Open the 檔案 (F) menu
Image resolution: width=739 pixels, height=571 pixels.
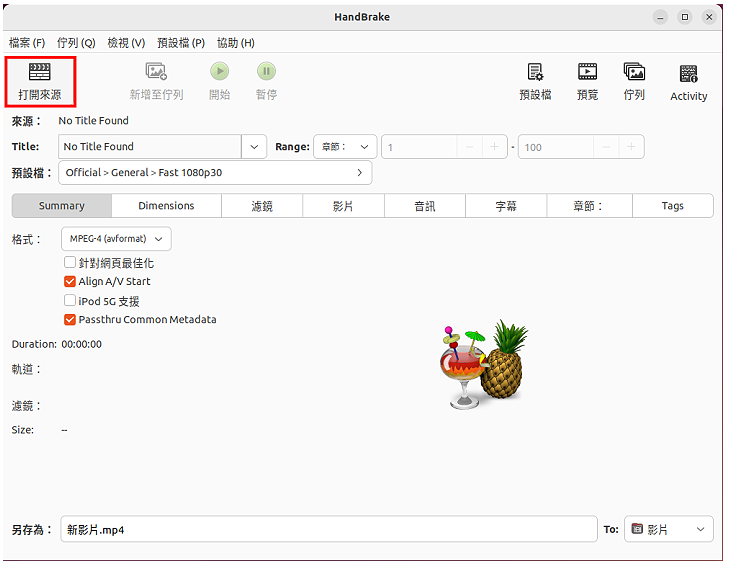[x=27, y=43]
